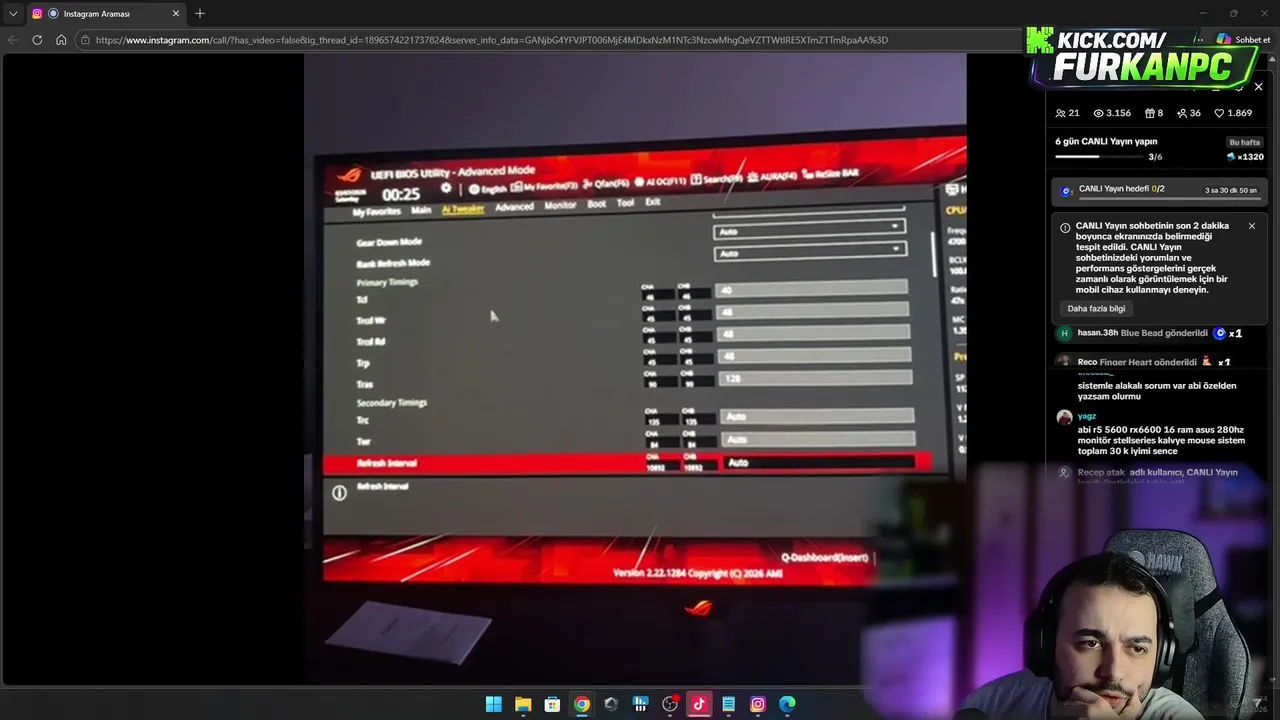Go back with the browser back arrow
The image size is (1280, 720).
12,40
